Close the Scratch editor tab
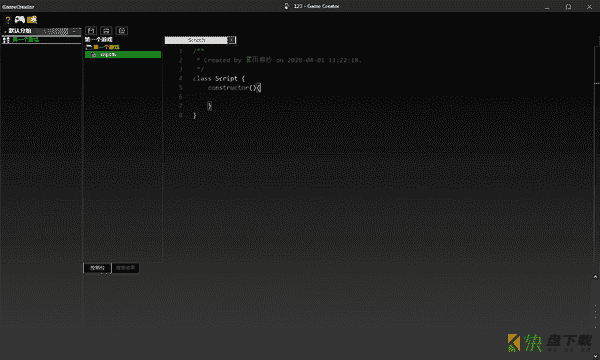 [x=231, y=40]
